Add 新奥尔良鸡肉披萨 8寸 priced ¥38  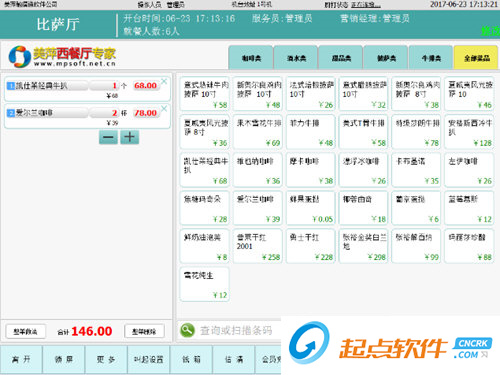[416, 94]
